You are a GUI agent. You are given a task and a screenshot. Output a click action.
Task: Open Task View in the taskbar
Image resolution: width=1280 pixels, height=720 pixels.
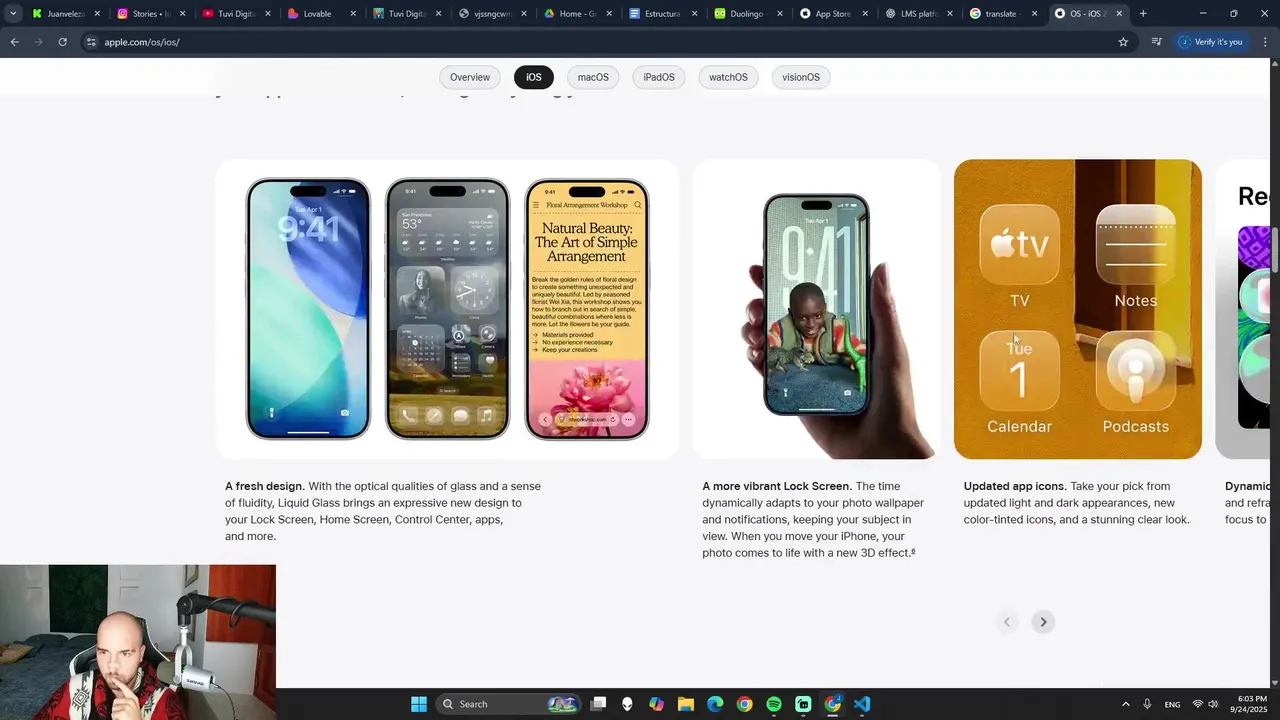[x=598, y=704]
